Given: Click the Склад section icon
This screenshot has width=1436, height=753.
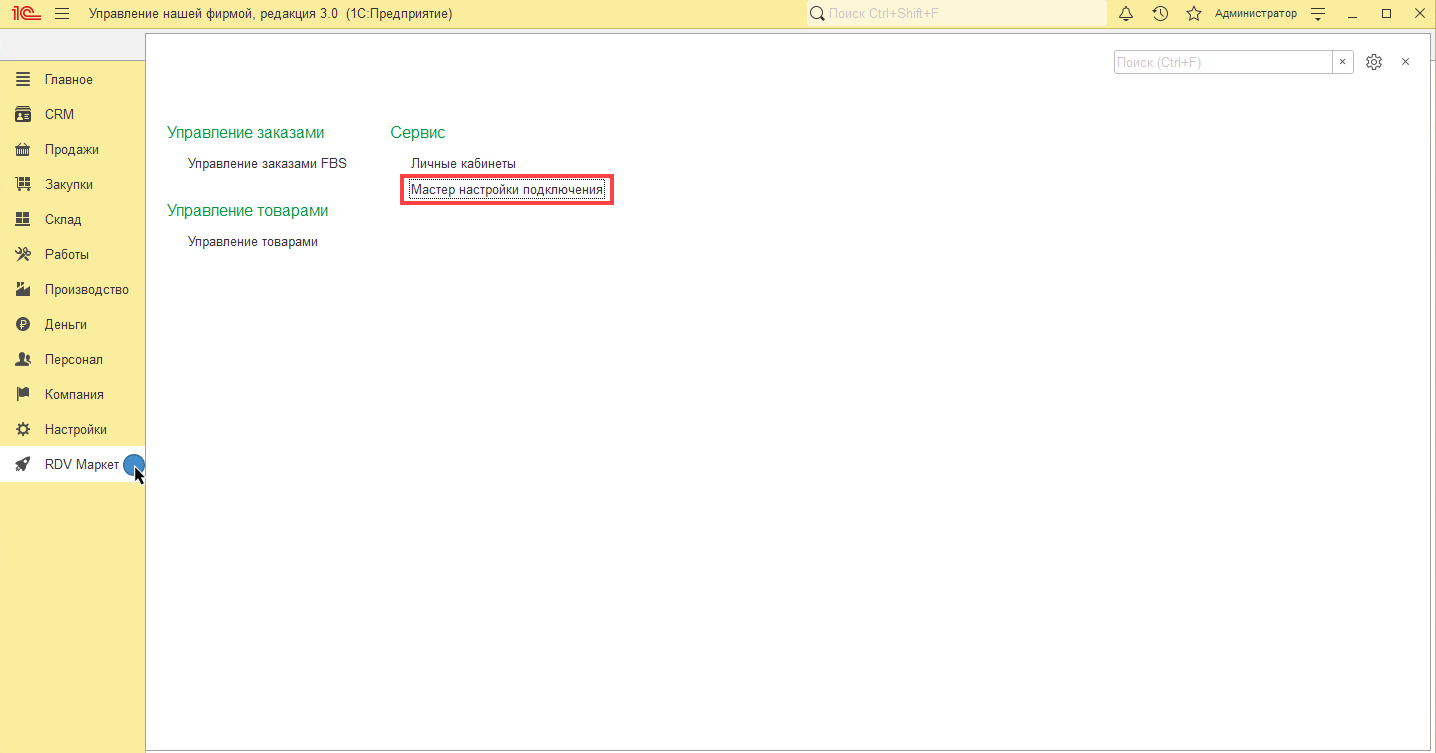Looking at the screenshot, I should tap(23, 219).
